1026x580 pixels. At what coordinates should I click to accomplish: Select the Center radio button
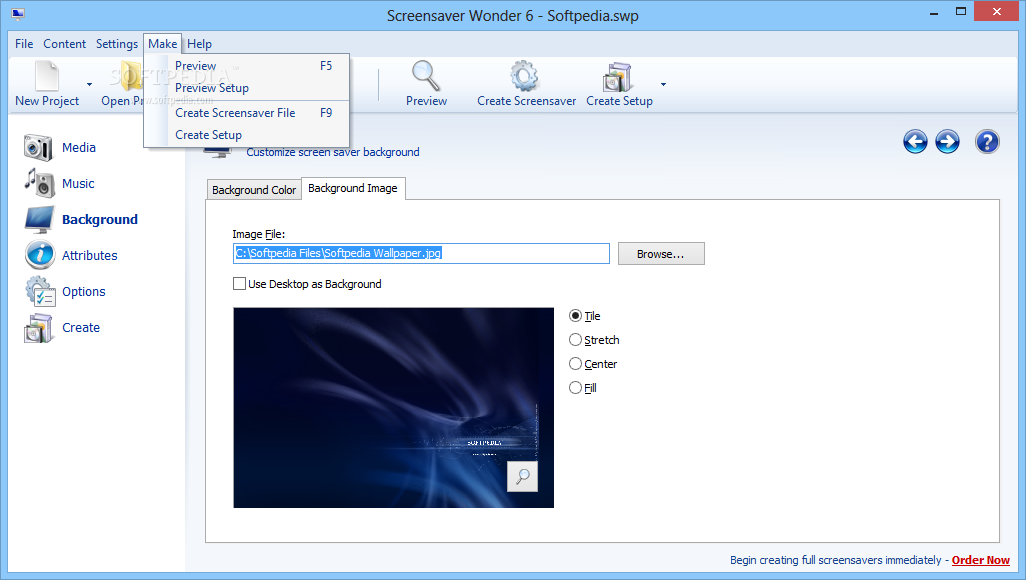pos(575,363)
